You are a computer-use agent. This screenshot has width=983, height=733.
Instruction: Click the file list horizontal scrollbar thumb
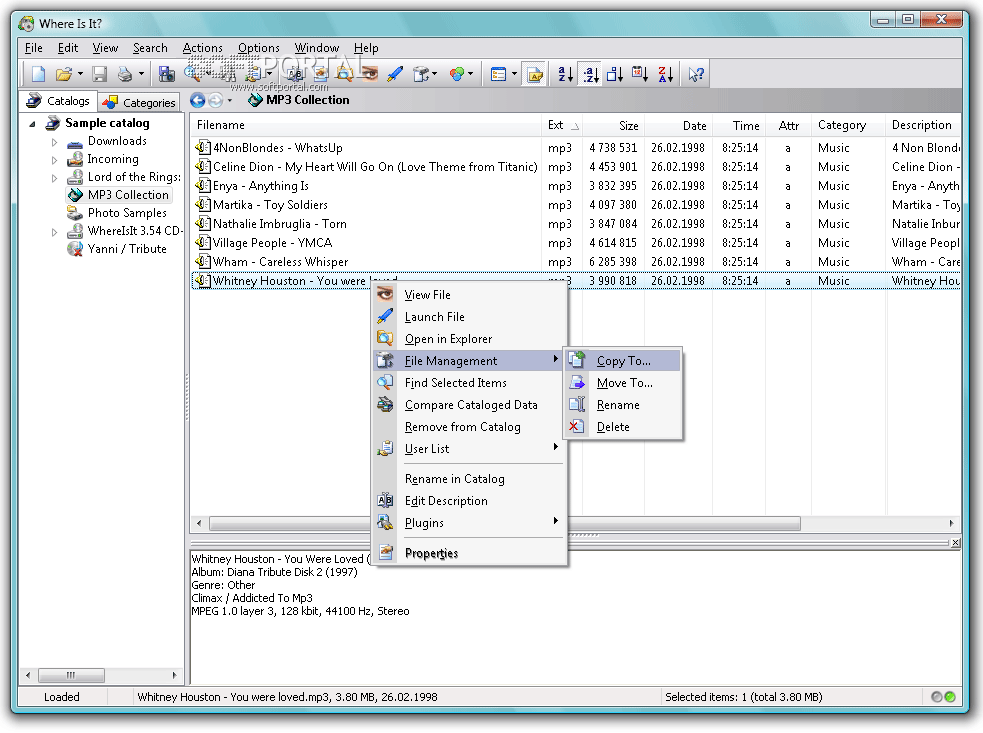tap(505, 523)
